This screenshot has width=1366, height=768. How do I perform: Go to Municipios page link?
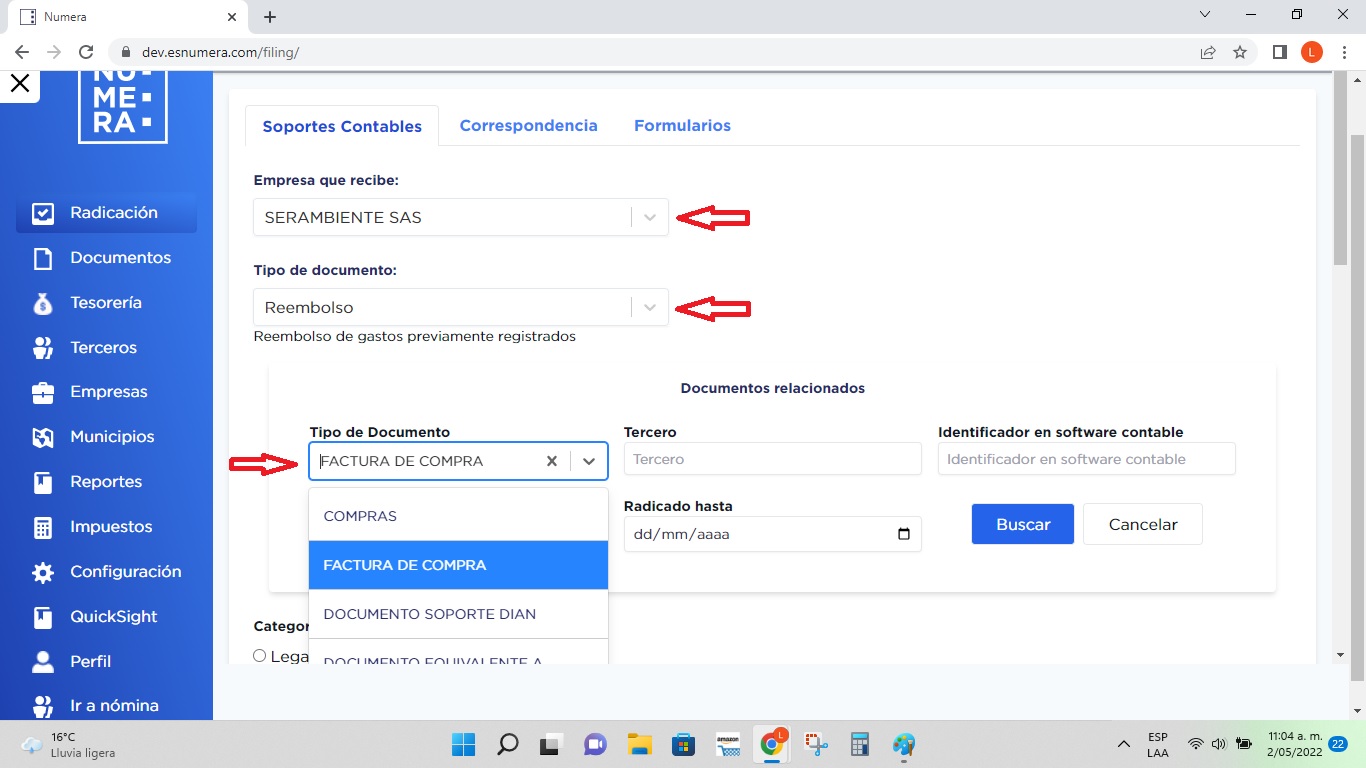tap(112, 438)
